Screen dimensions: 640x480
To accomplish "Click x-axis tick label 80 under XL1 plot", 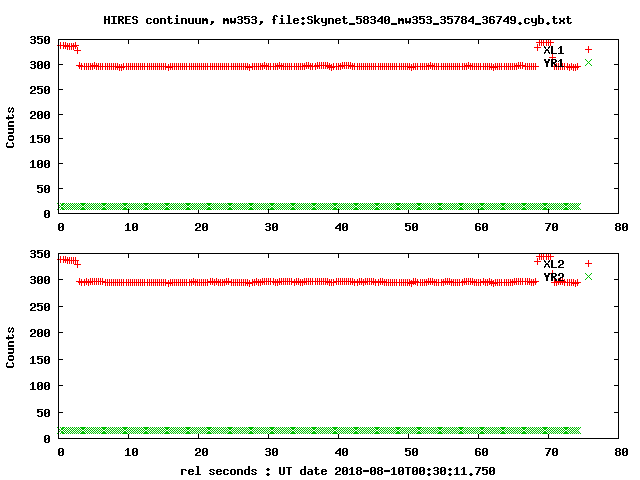I will 621,227.
